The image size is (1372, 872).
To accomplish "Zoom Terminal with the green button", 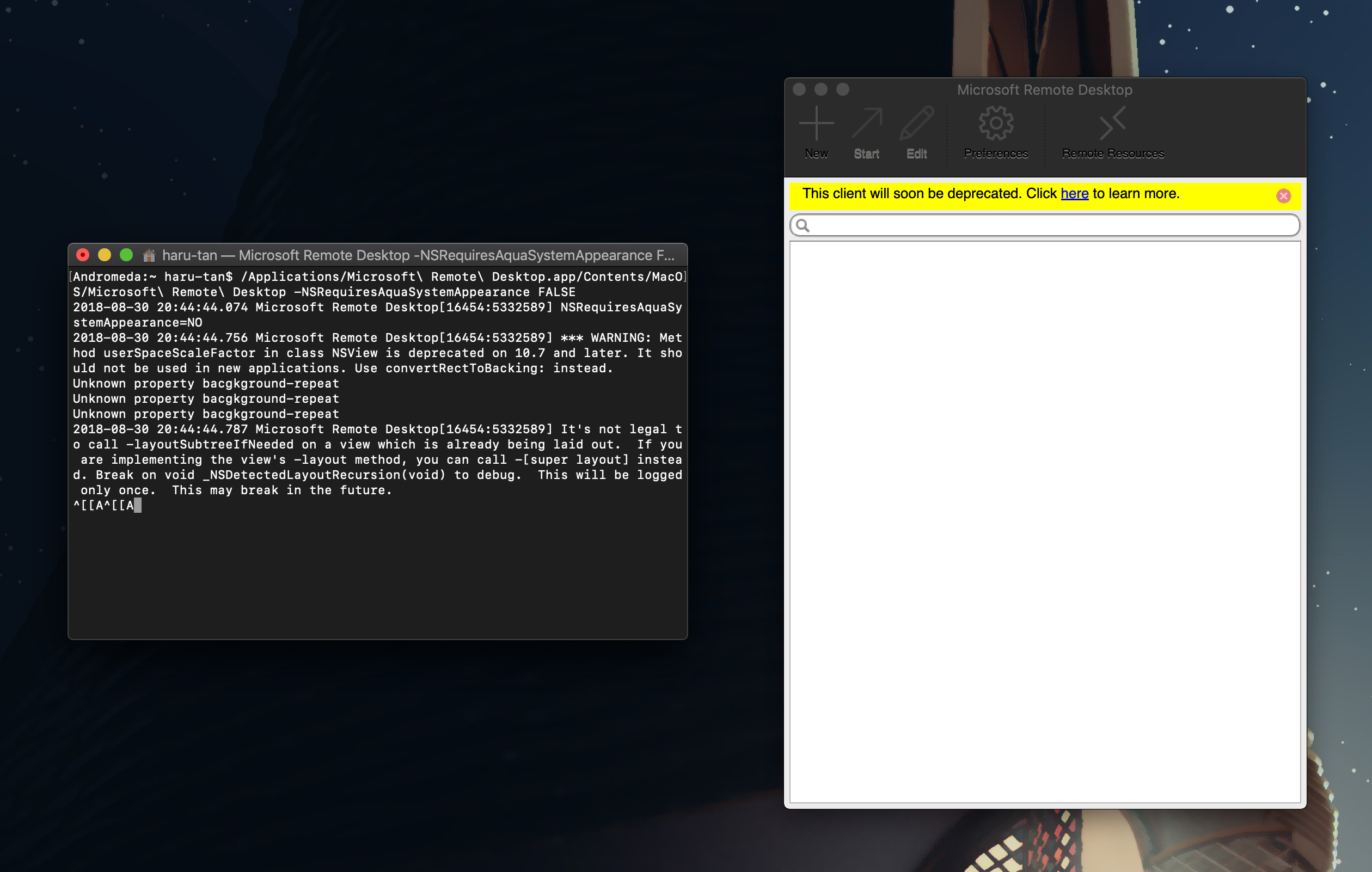I will point(126,255).
